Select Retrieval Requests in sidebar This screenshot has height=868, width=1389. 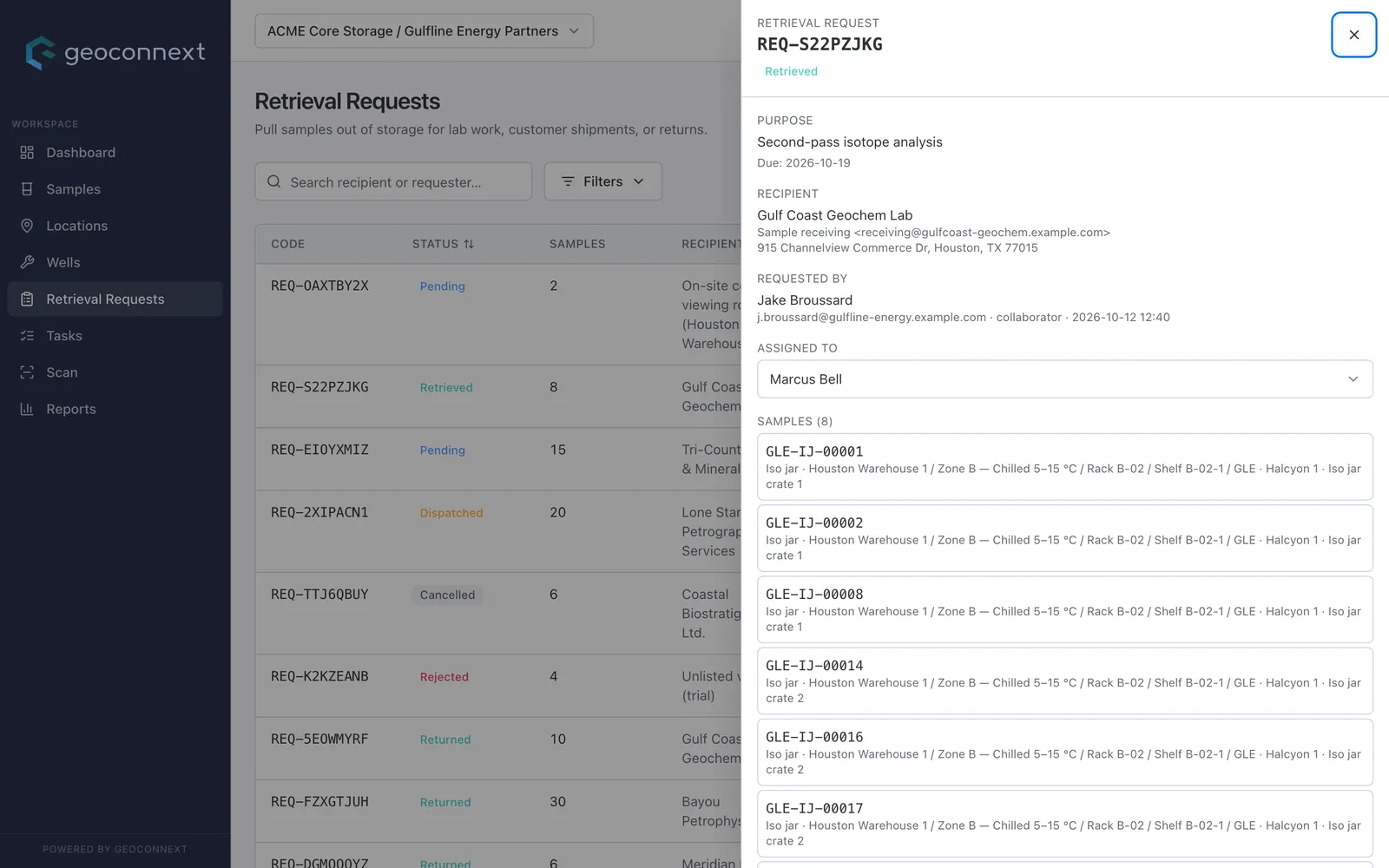115,299
